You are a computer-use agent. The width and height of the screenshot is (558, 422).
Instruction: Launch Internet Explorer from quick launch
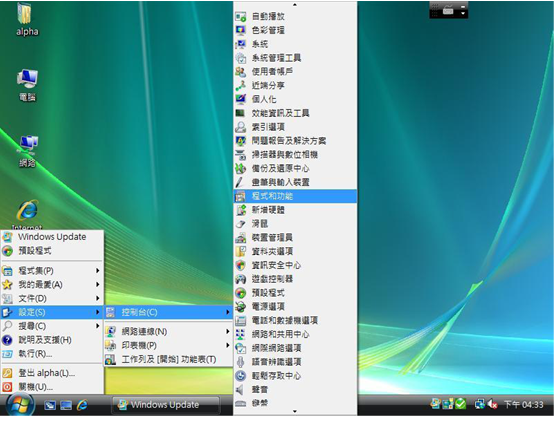point(82,405)
